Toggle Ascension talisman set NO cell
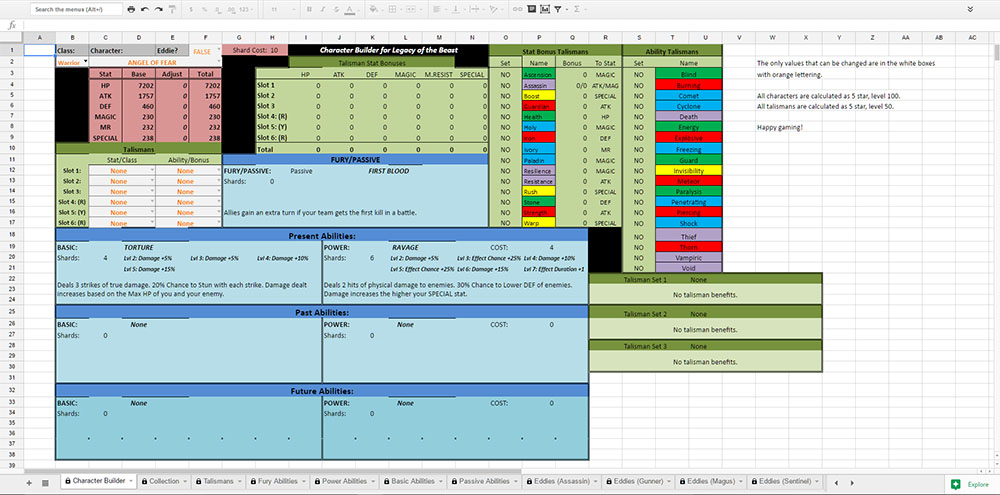Screen dimensions: 1000x495 505,74
